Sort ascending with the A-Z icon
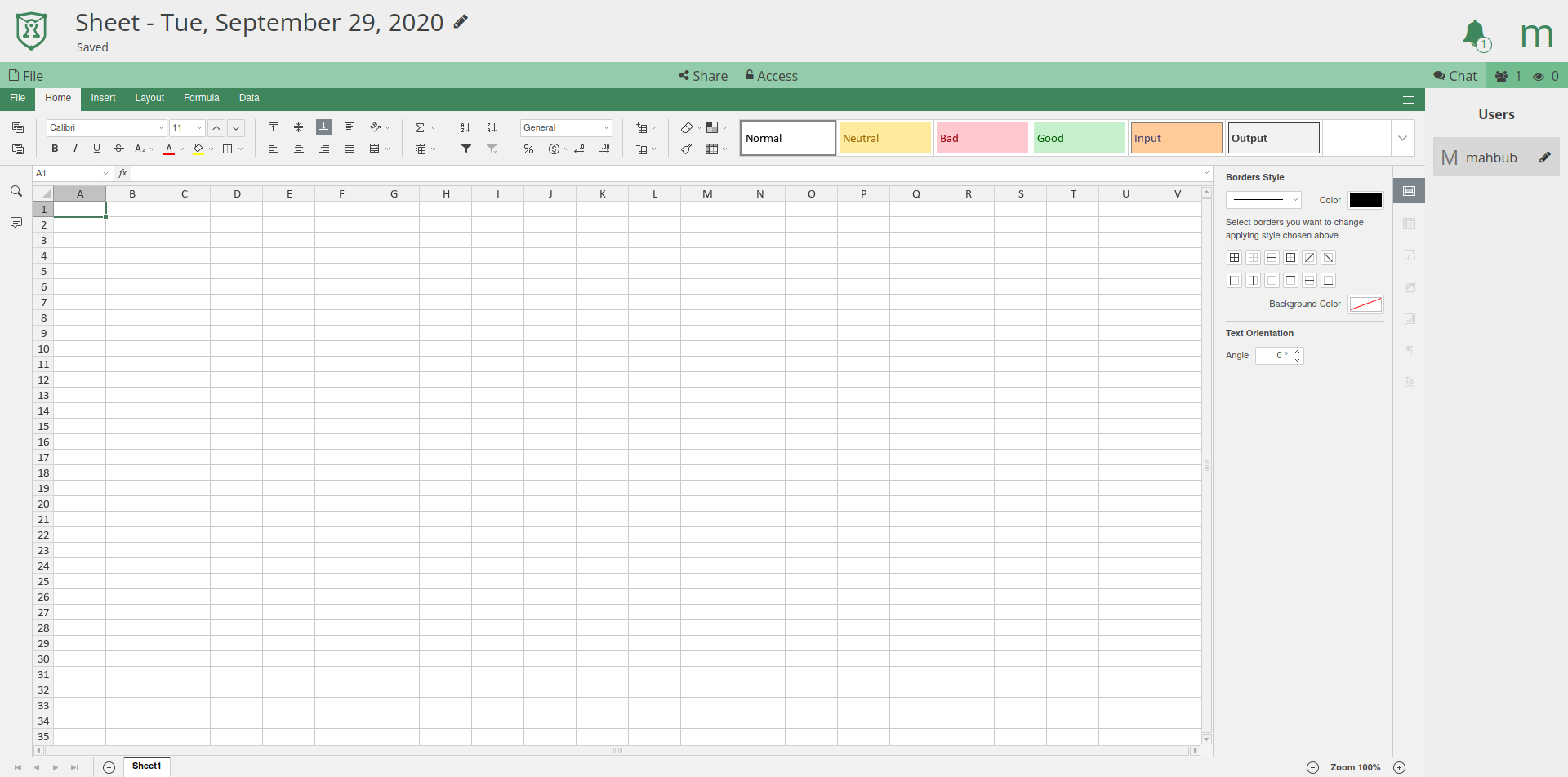This screenshot has height=777, width=1568. pyautogui.click(x=465, y=128)
